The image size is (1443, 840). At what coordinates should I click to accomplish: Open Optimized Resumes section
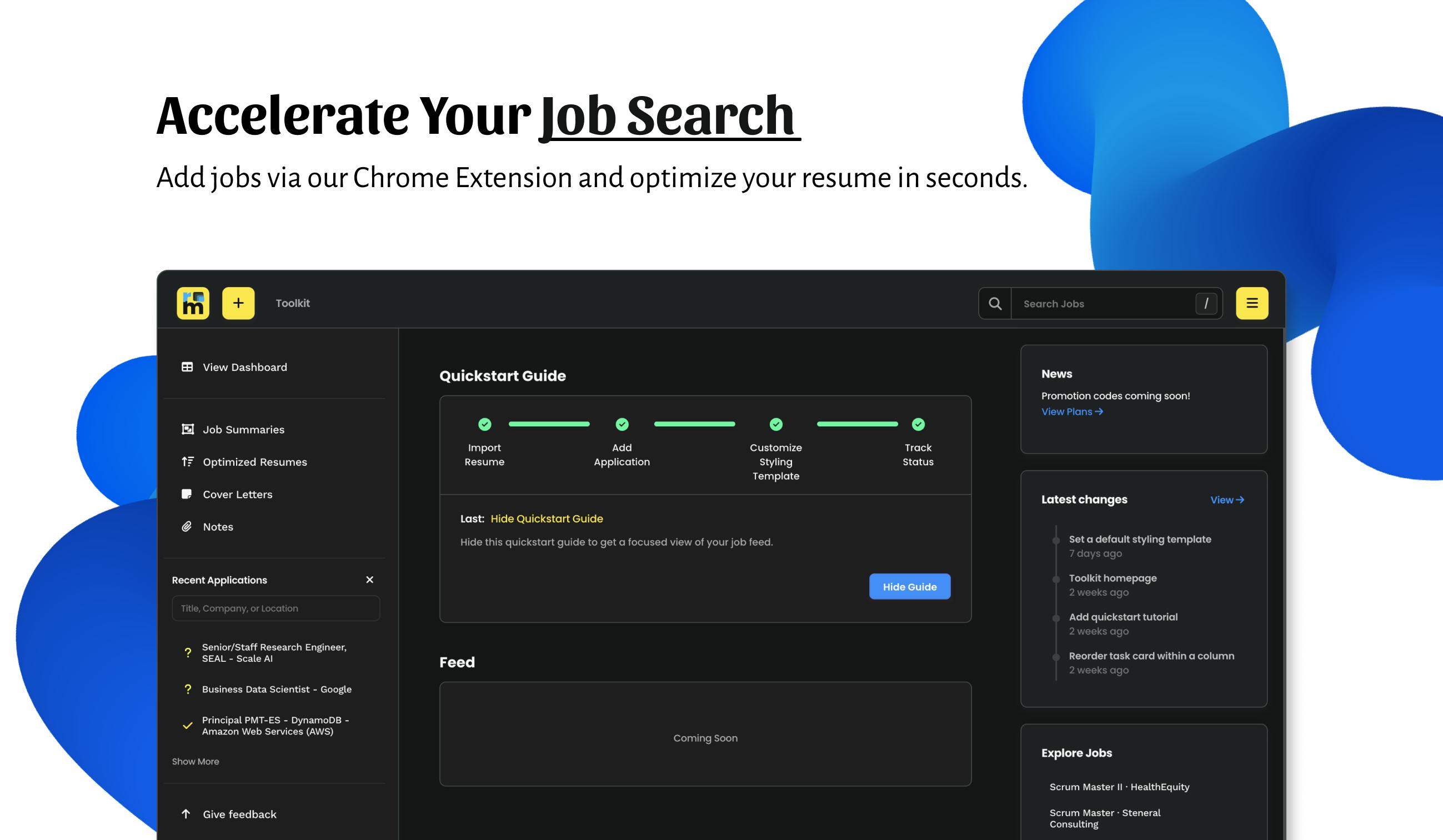coord(255,462)
